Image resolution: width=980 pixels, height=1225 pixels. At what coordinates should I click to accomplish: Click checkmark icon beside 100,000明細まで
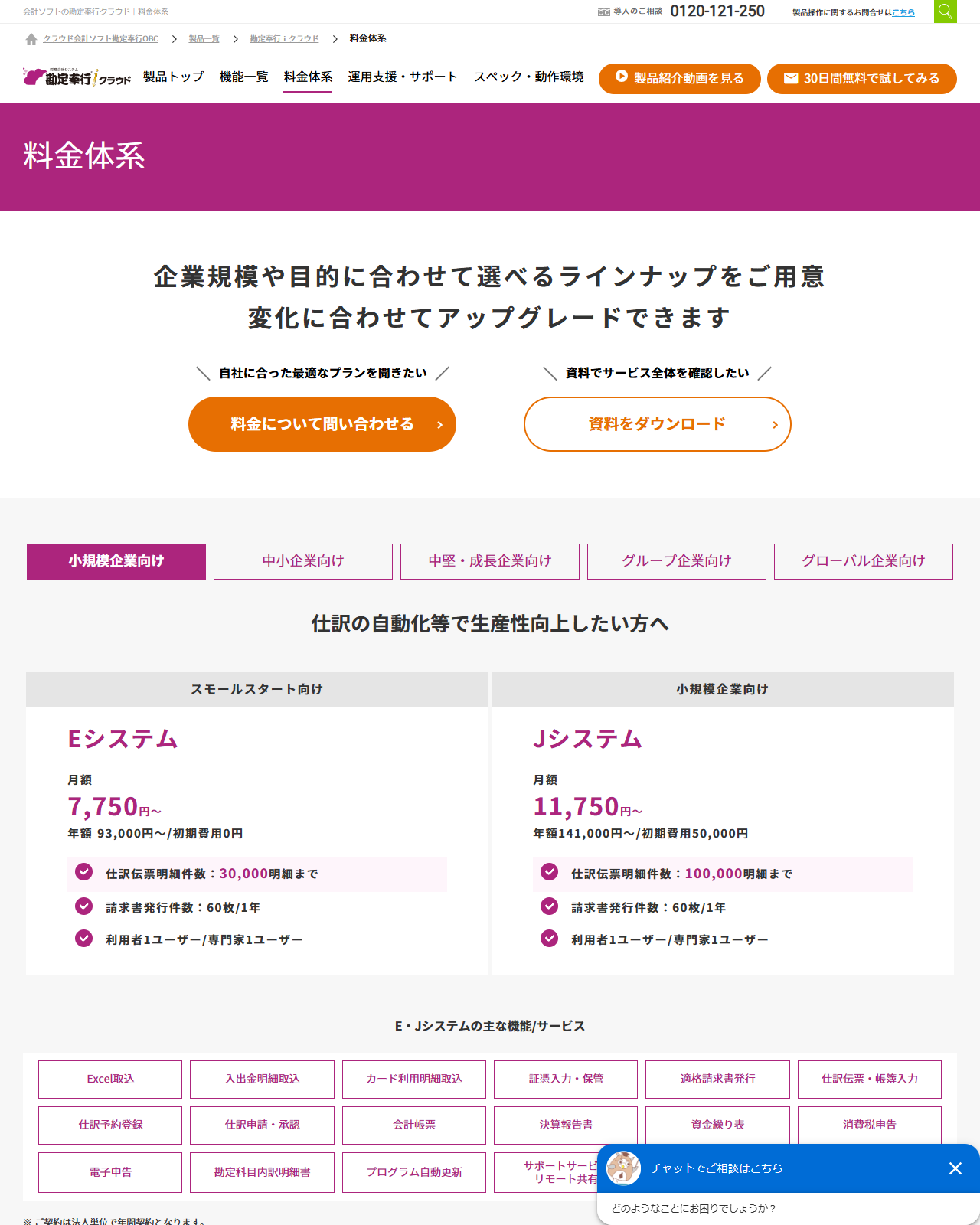pos(550,871)
